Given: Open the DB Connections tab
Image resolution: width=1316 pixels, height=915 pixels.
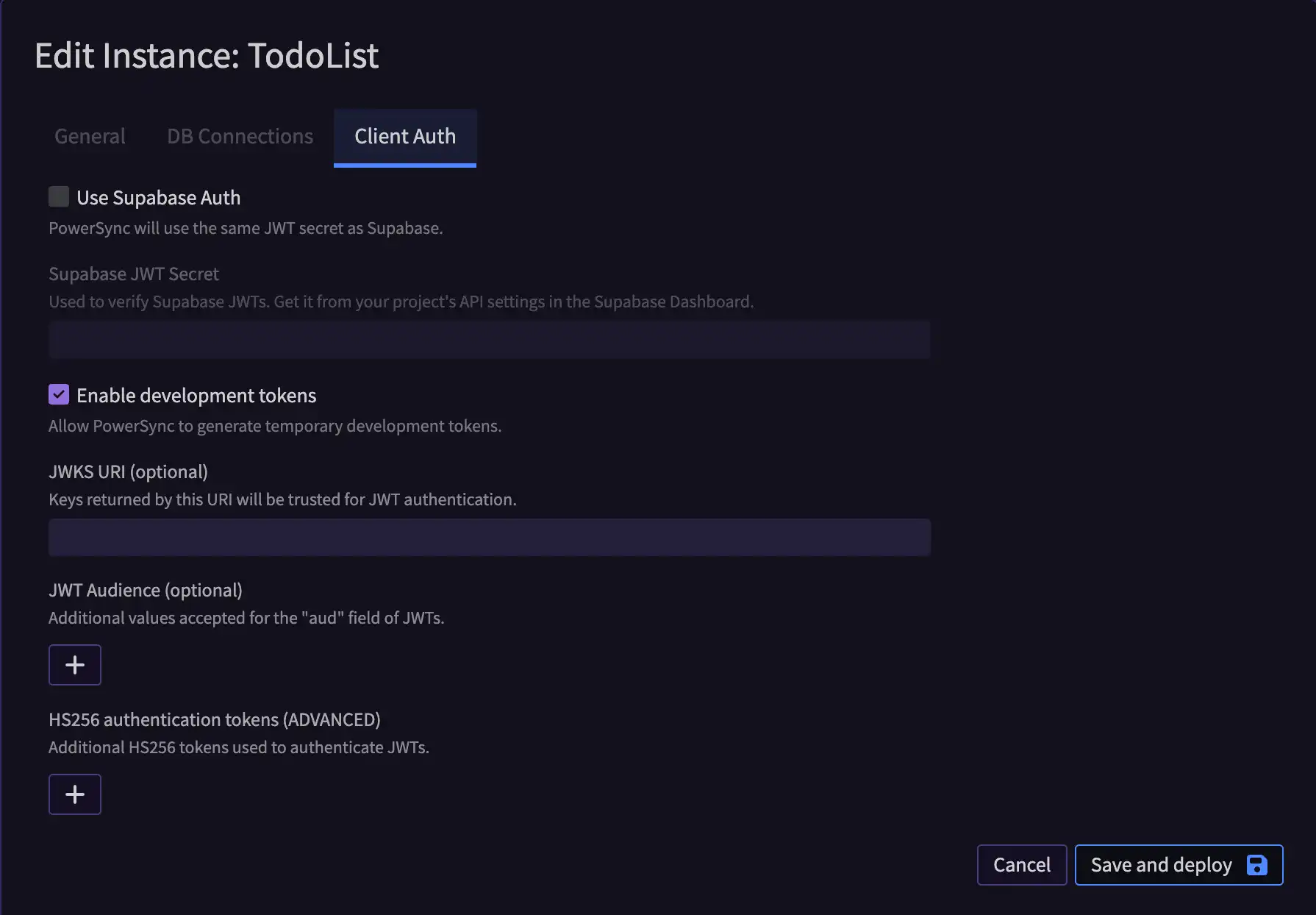Looking at the screenshot, I should 240,136.
